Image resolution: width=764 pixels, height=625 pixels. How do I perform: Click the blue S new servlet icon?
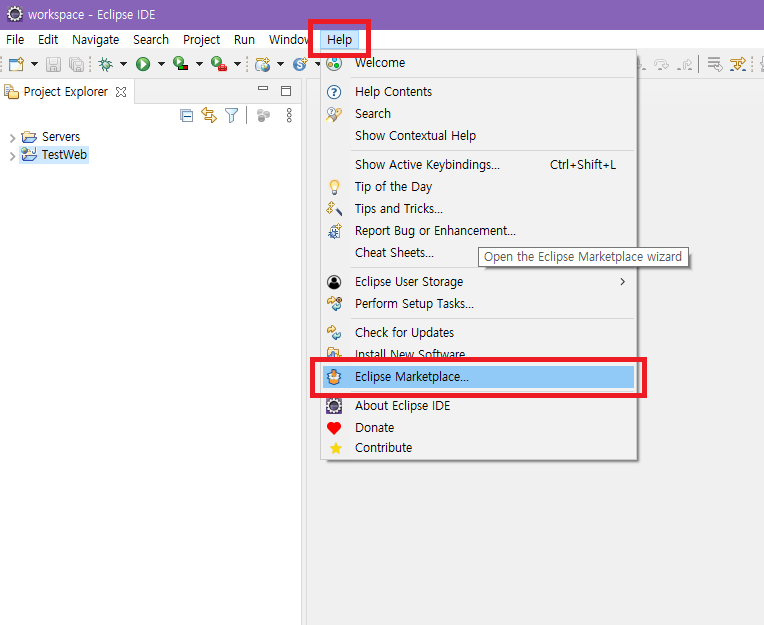coord(300,64)
